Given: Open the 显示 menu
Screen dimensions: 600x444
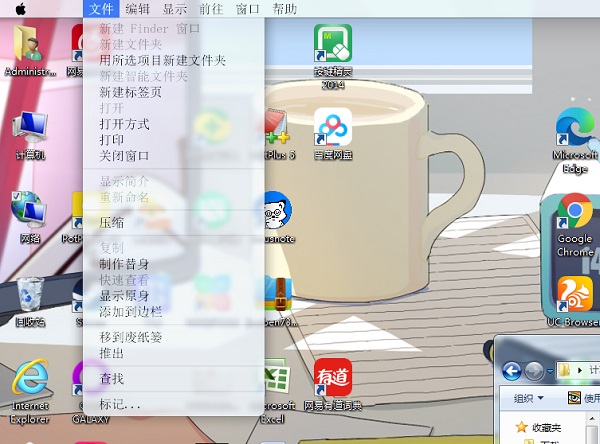Looking at the screenshot, I should pos(174,8).
